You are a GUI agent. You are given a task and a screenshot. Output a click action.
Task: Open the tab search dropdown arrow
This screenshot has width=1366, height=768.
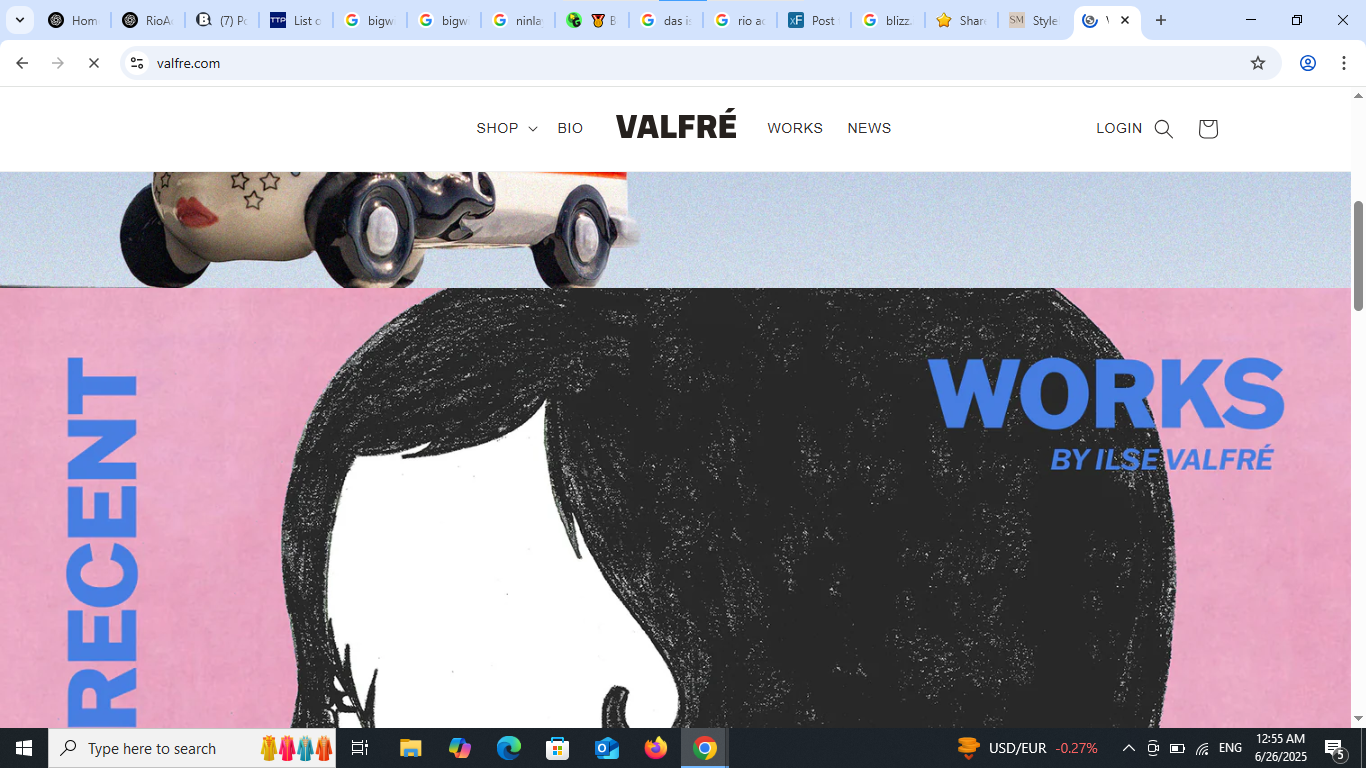(x=19, y=20)
